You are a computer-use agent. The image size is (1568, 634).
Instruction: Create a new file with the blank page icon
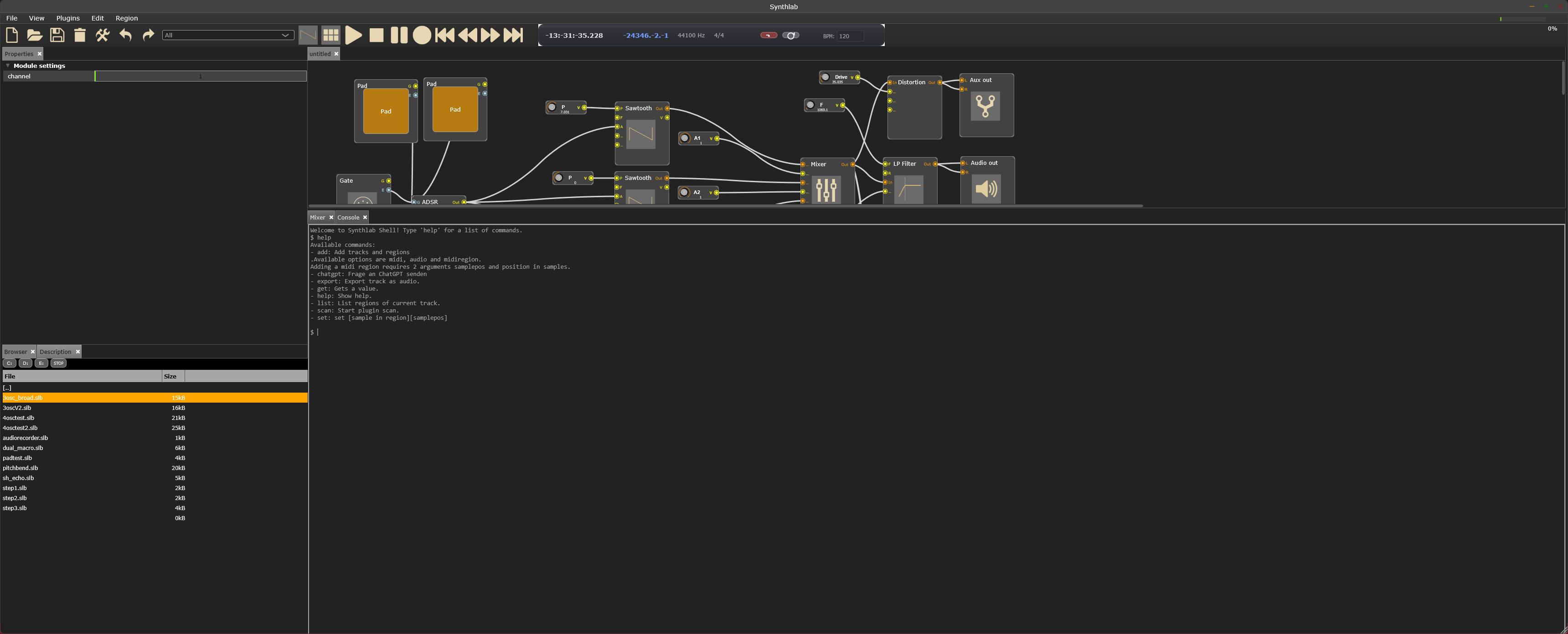pos(11,35)
